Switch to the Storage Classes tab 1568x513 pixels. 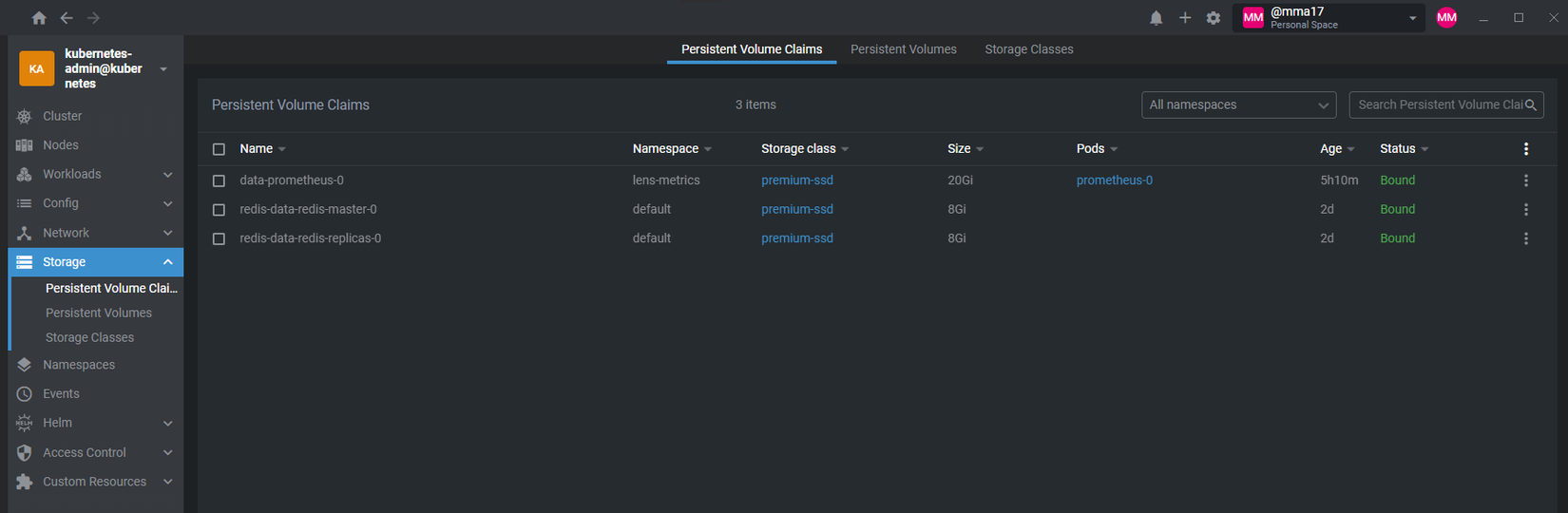(x=1028, y=49)
